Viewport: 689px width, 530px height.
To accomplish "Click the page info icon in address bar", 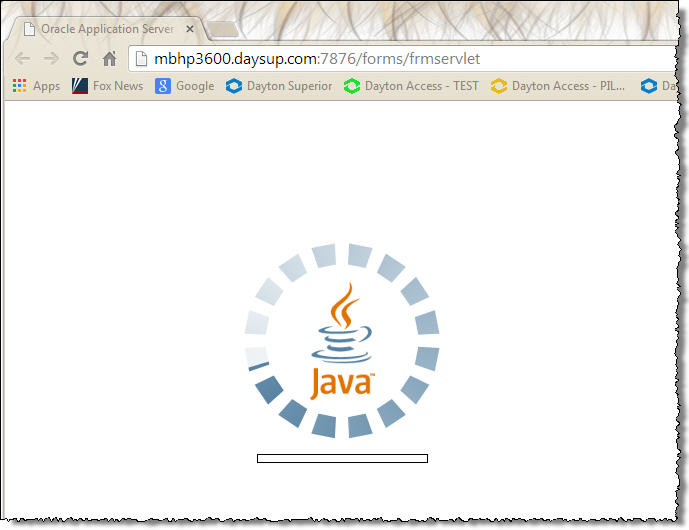I will (x=142, y=59).
